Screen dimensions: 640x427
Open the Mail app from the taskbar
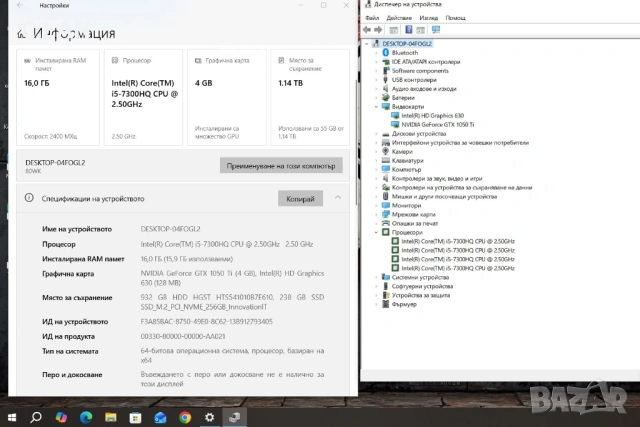pos(160,417)
